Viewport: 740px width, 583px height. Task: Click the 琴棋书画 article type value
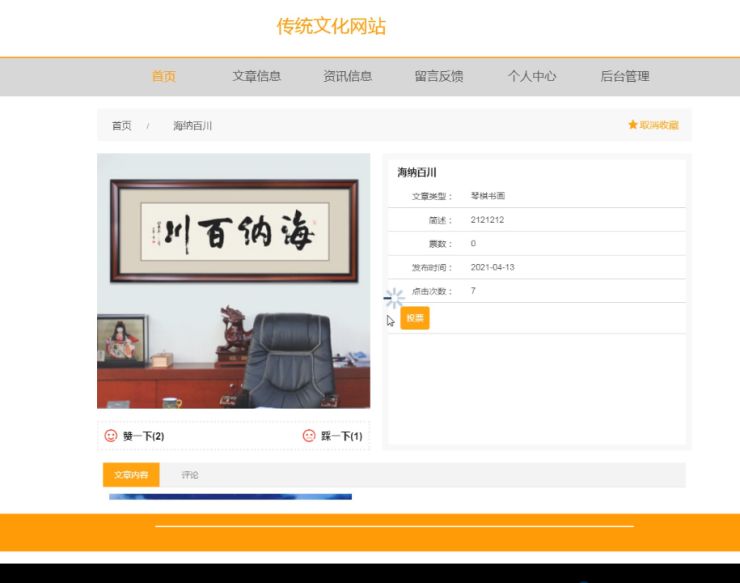pos(488,196)
